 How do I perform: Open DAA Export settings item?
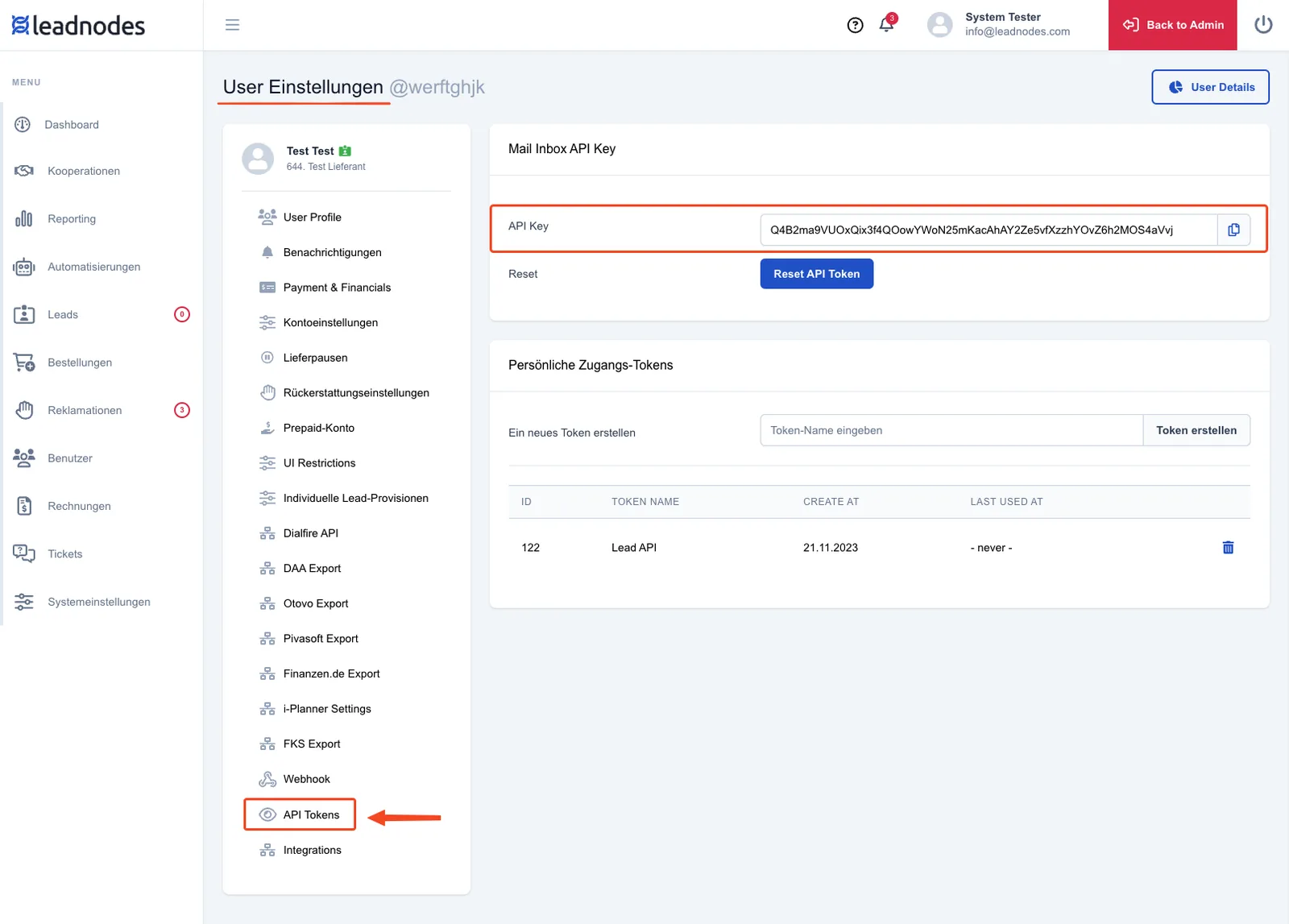click(x=312, y=569)
